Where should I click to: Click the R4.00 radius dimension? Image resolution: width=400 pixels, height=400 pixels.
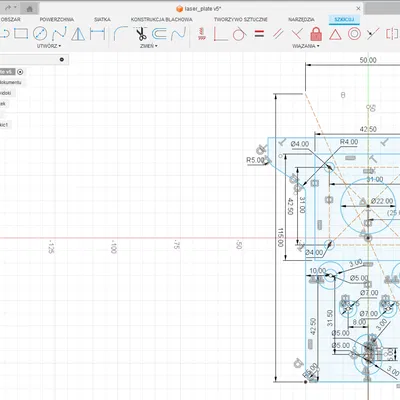point(349,142)
